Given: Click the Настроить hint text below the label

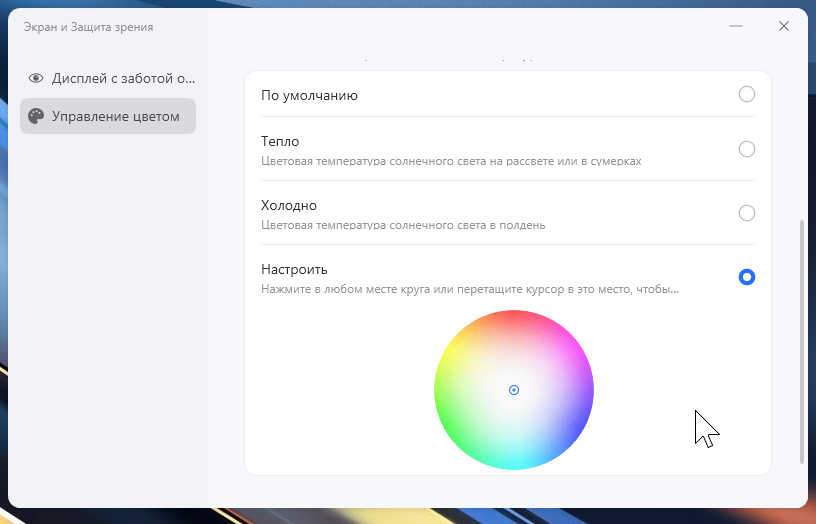Looking at the screenshot, I should point(469,289).
